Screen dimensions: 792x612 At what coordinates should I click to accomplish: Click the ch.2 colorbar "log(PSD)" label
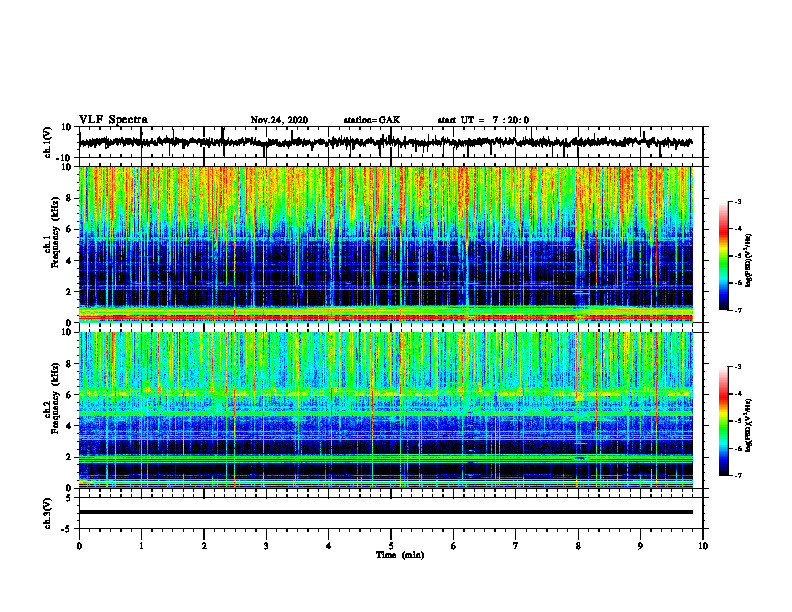(749, 425)
